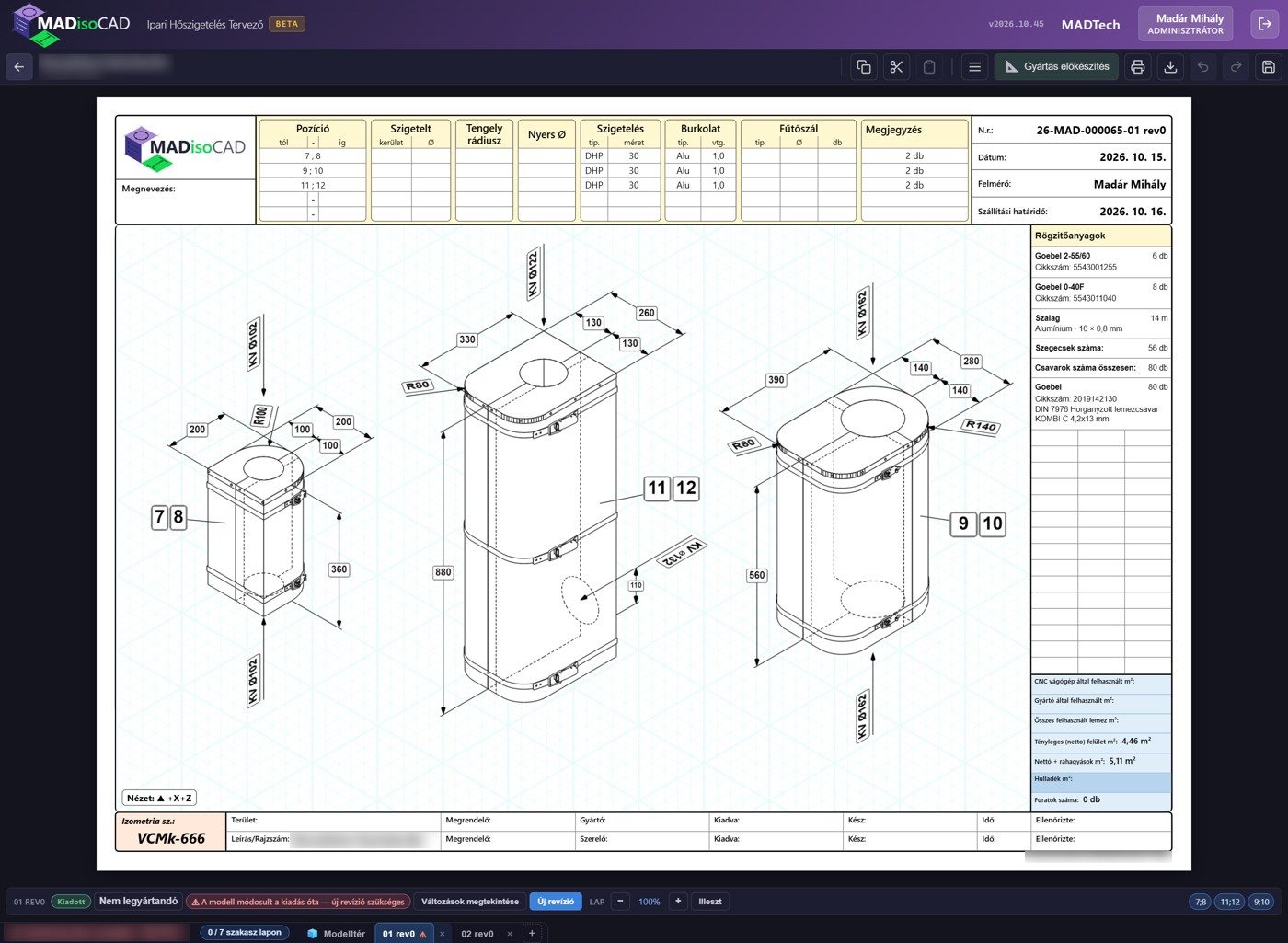1288x943 pixels.
Task: Click the 11;12 position chip
Action: (x=1230, y=902)
